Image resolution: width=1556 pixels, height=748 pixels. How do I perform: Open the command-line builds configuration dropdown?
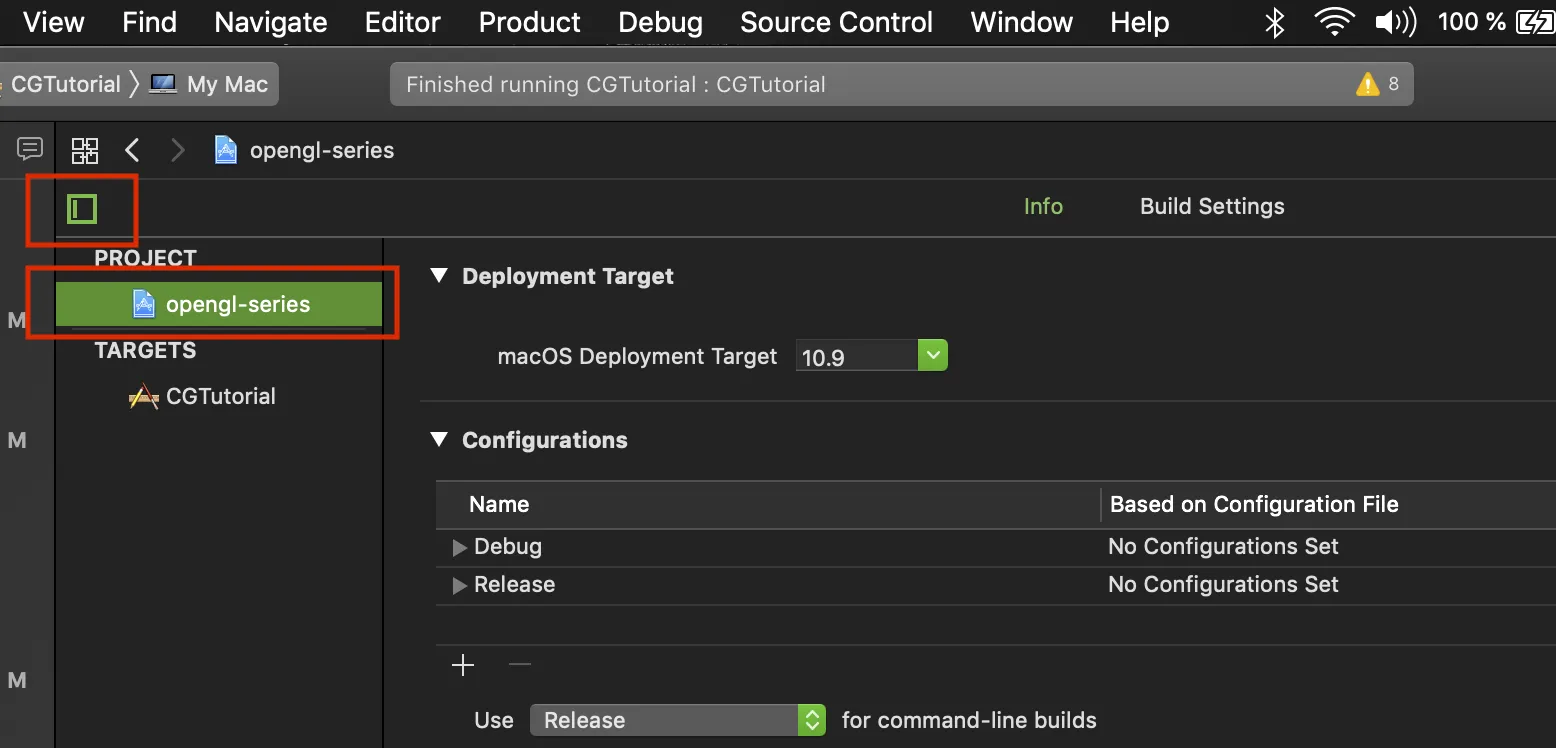812,720
